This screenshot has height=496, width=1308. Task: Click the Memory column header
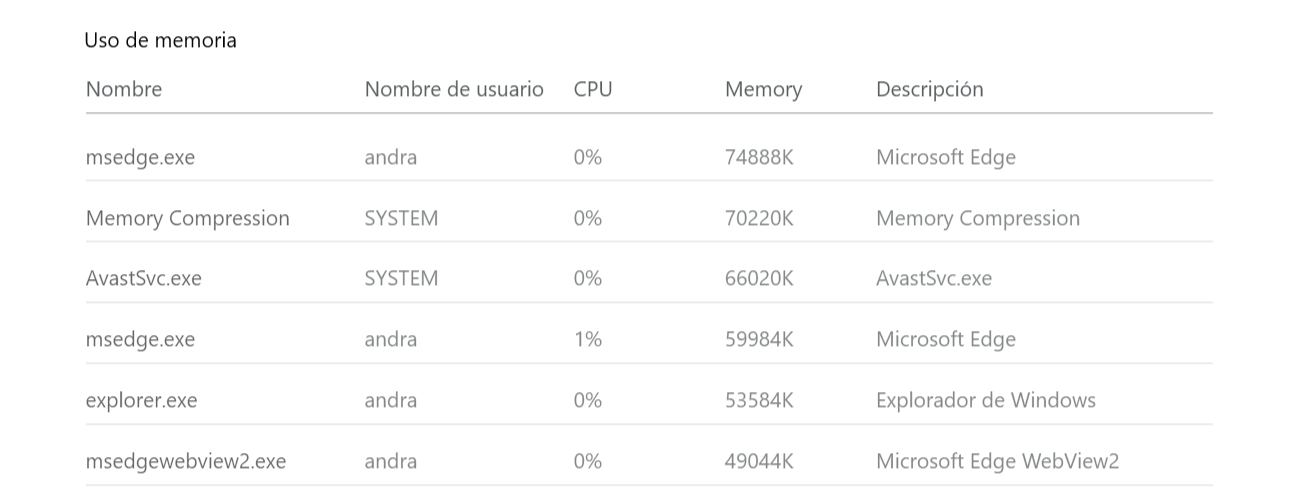(x=764, y=90)
